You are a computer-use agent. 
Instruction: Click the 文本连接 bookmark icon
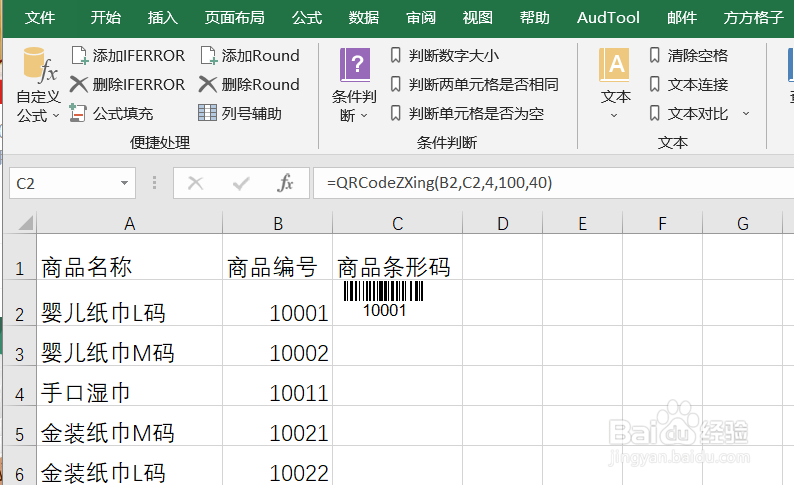(x=654, y=84)
